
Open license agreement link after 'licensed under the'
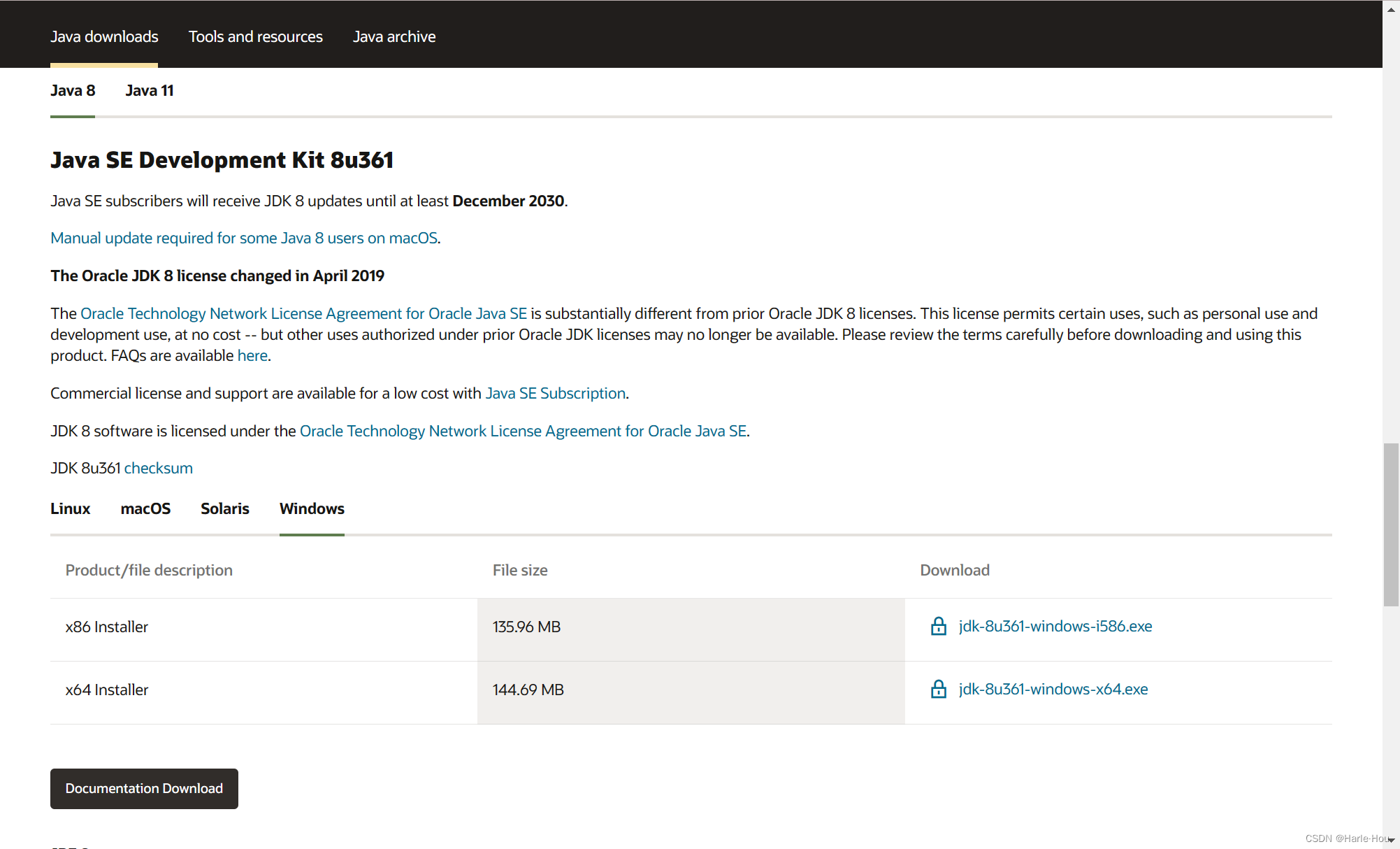(524, 431)
